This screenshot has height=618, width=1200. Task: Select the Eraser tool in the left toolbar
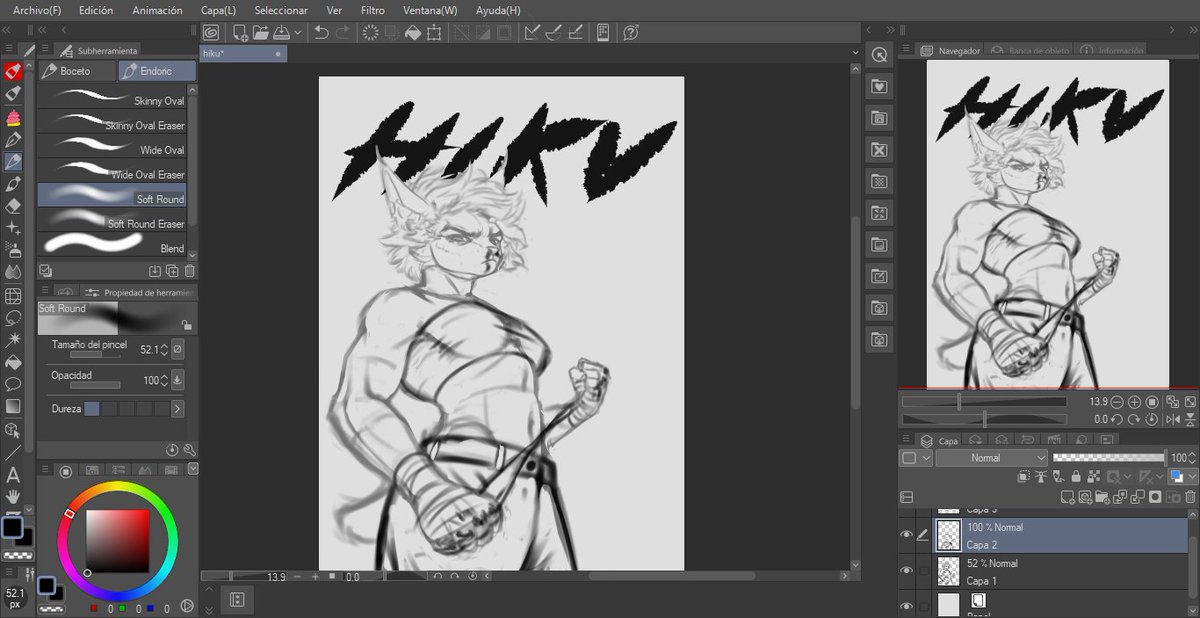pyautogui.click(x=13, y=206)
